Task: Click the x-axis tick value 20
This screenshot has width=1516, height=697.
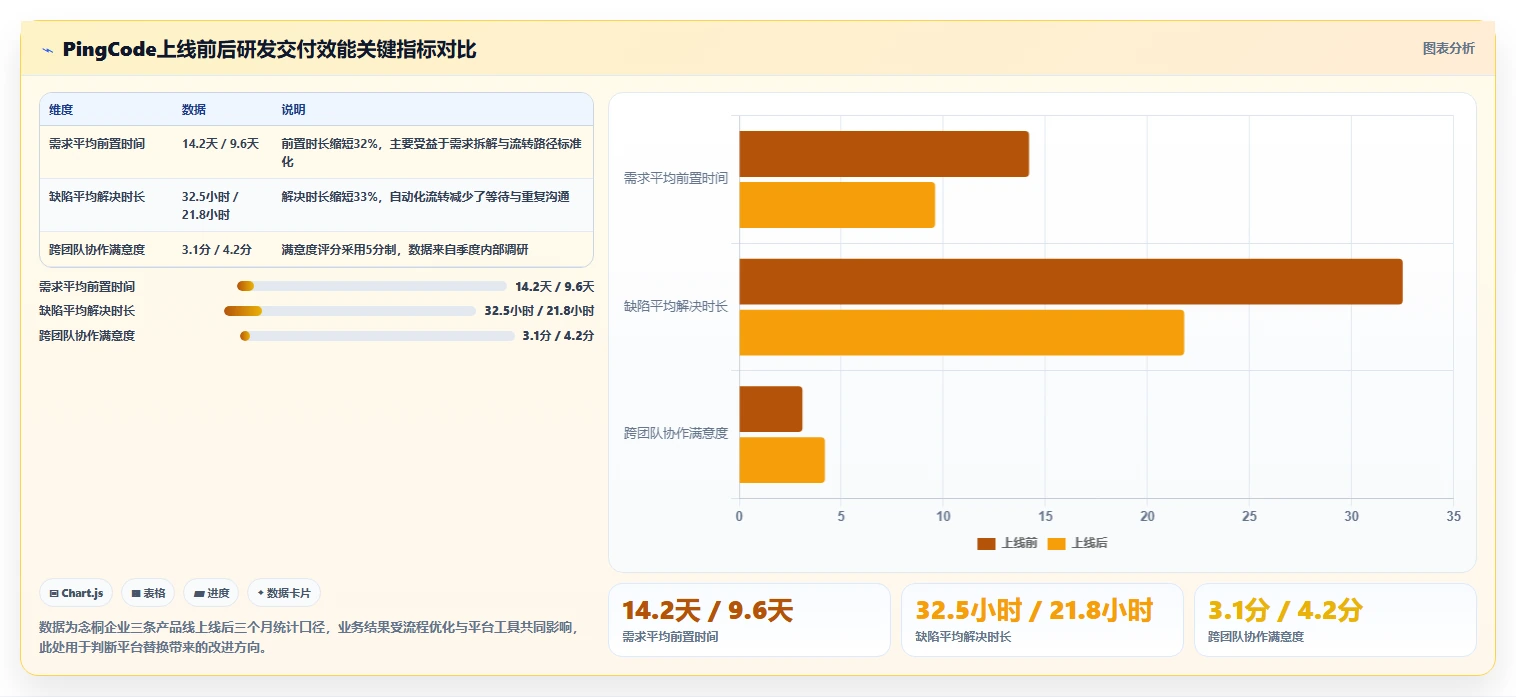Action: pyautogui.click(x=1147, y=516)
